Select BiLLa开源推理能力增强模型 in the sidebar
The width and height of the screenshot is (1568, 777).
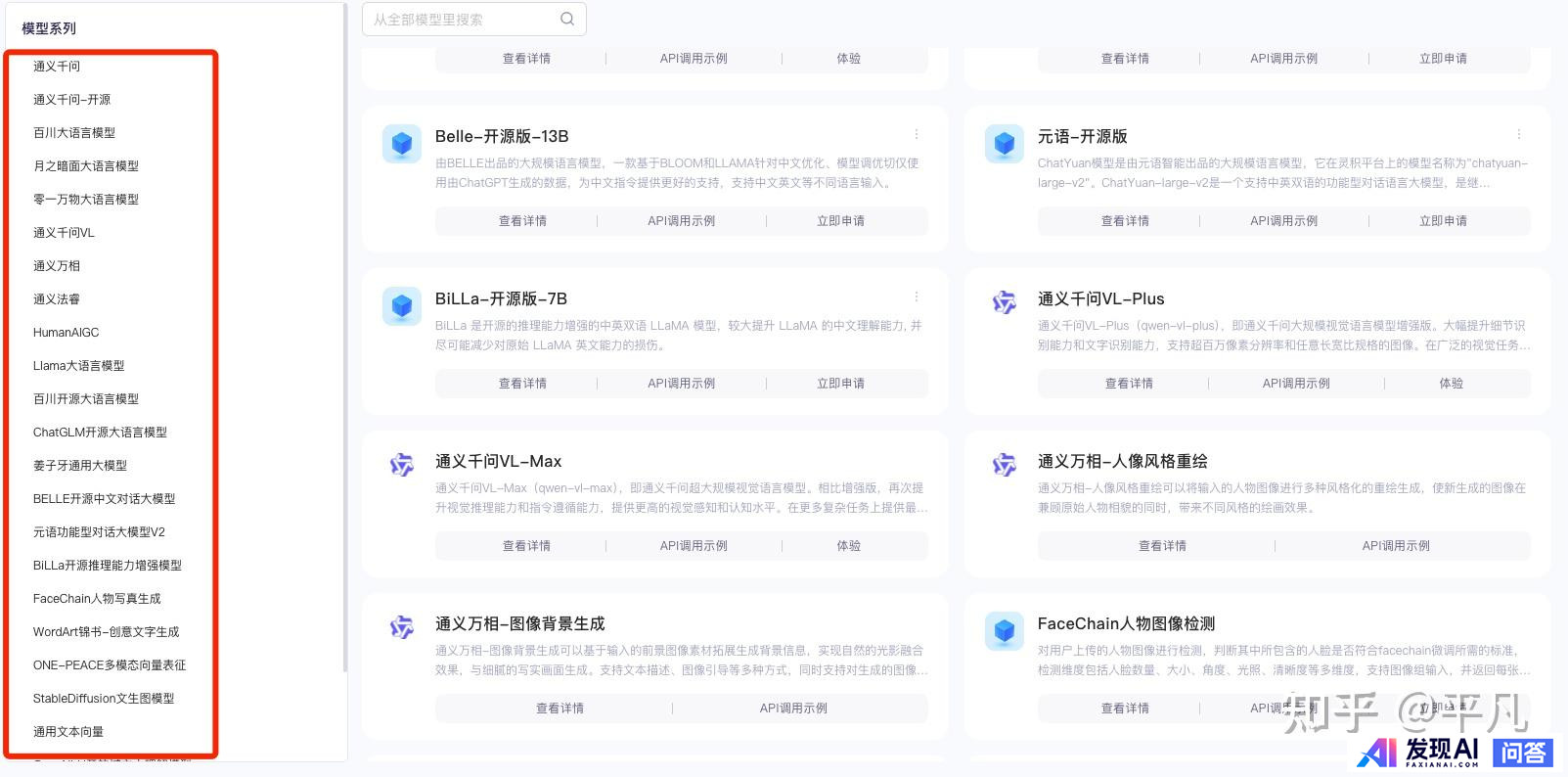pos(108,566)
